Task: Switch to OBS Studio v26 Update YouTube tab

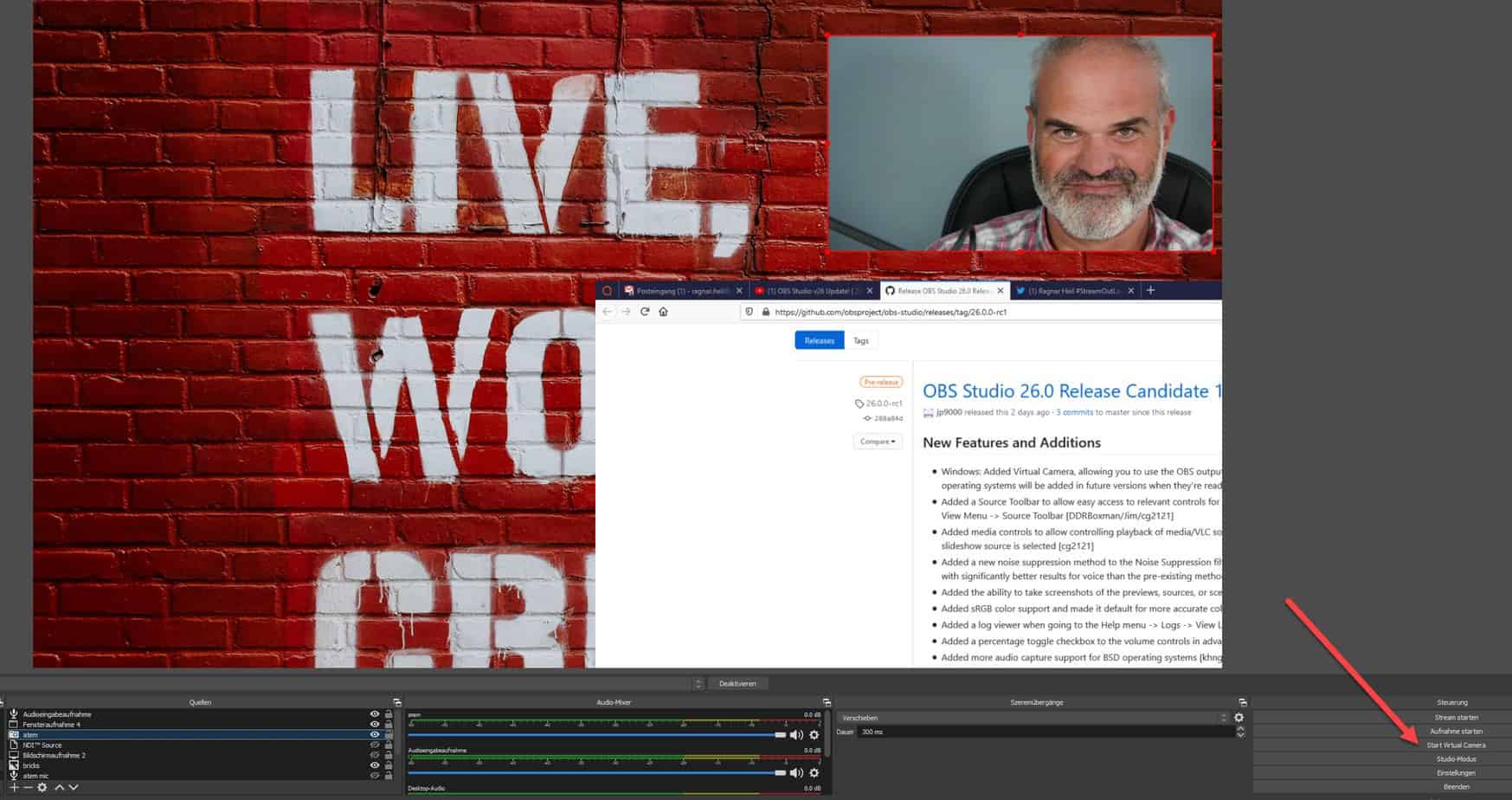Action: point(814,291)
